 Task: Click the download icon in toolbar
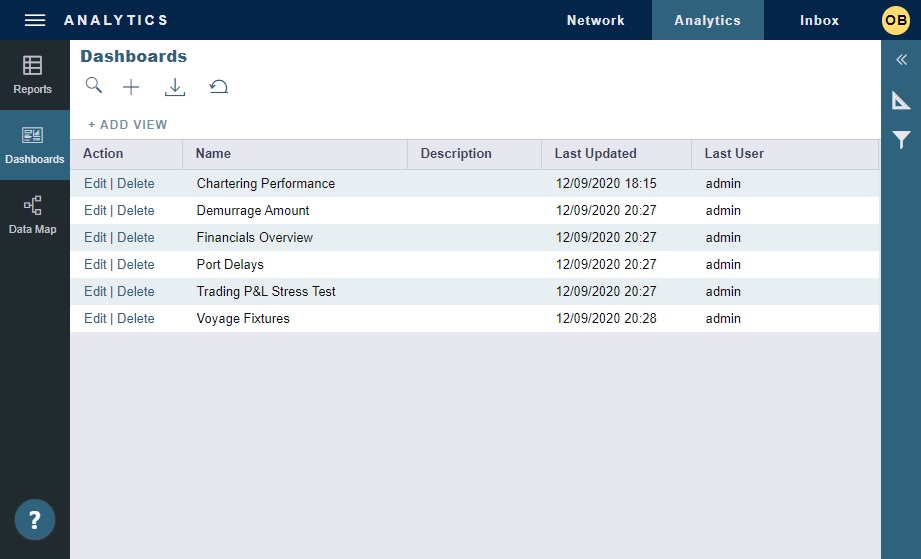tap(175, 87)
